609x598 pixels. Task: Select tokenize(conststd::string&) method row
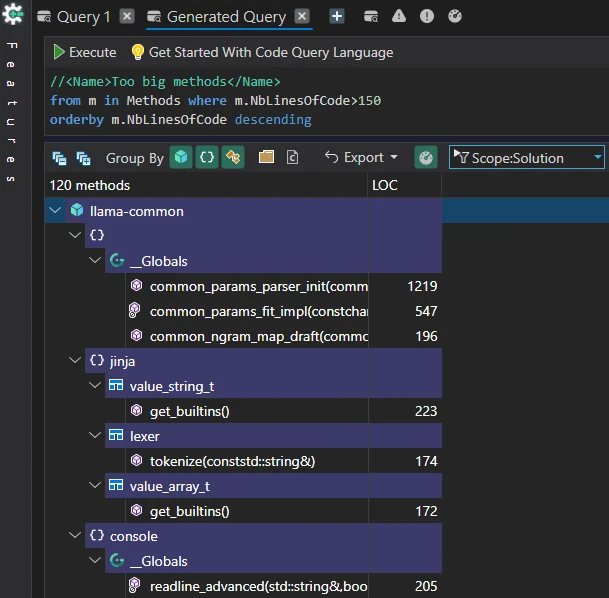click(284, 461)
